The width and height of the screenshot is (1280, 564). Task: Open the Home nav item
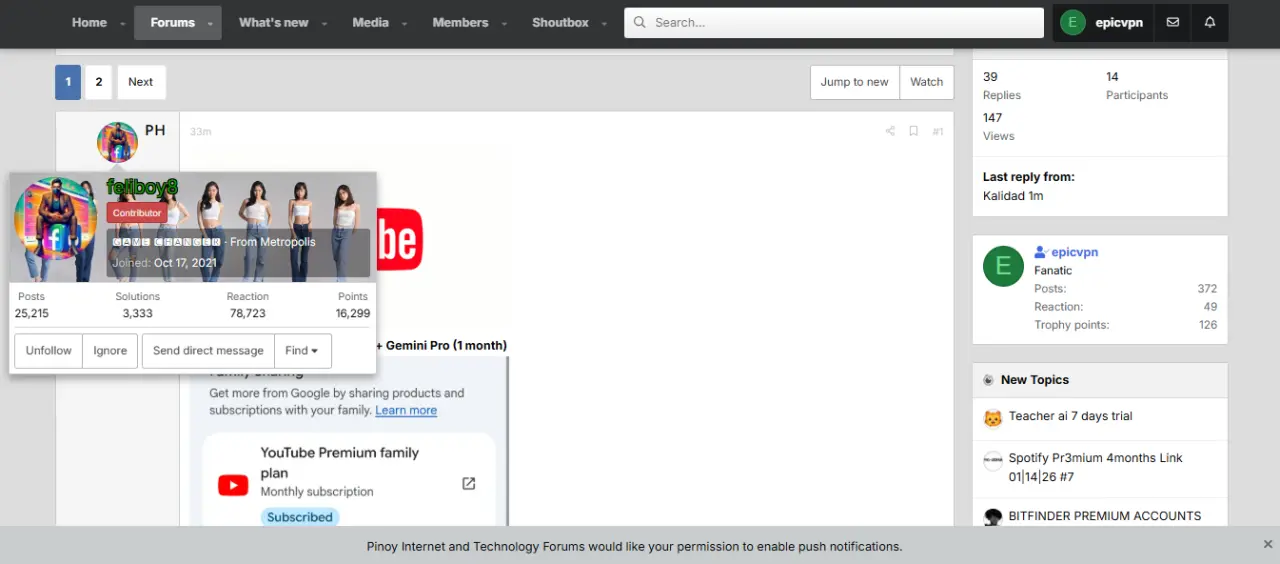[89, 22]
